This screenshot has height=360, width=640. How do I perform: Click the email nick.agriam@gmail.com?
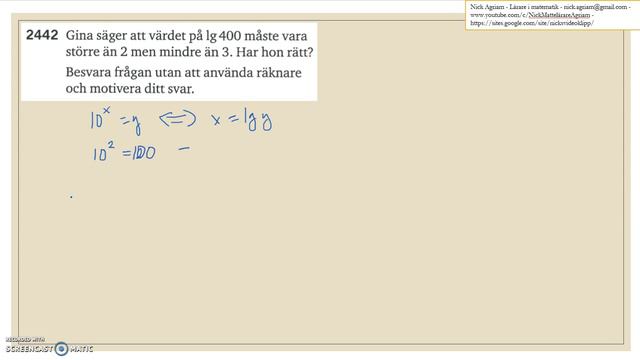pyautogui.click(x=595, y=7)
